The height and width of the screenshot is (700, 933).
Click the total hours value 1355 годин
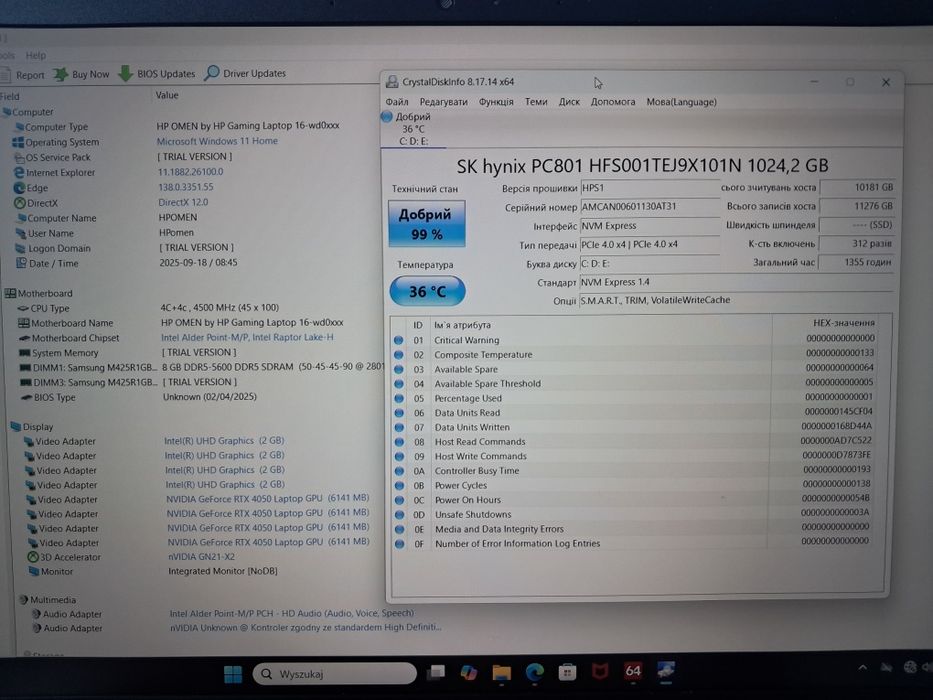pyautogui.click(x=857, y=262)
